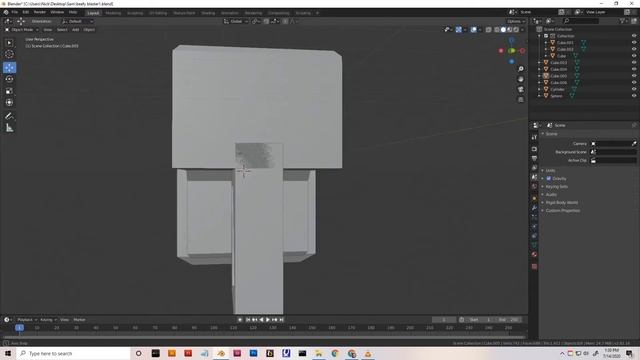Toggle viewport overlays button
Viewport: 640px width, 360px height.
473,30
